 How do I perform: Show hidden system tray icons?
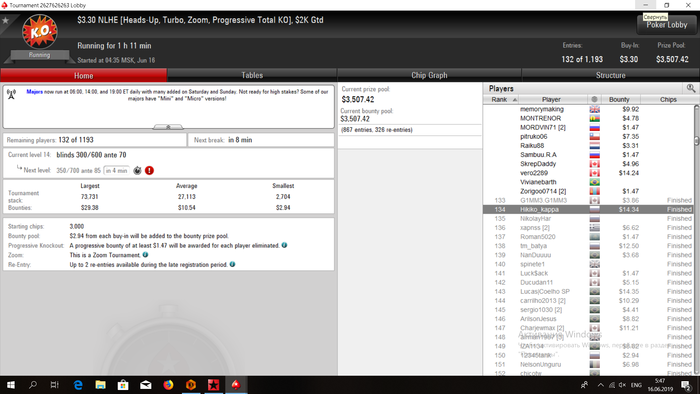(x=600, y=385)
